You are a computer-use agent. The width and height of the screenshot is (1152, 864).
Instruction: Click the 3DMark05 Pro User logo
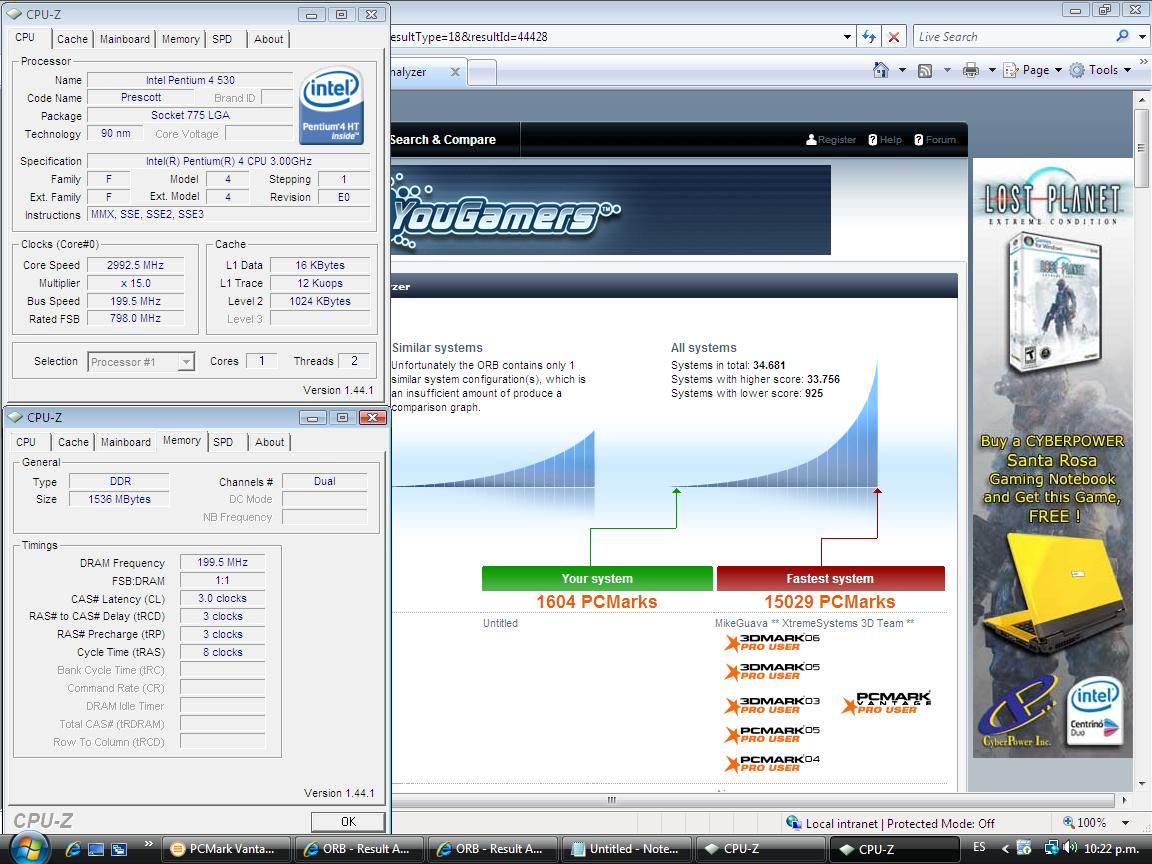(771, 671)
